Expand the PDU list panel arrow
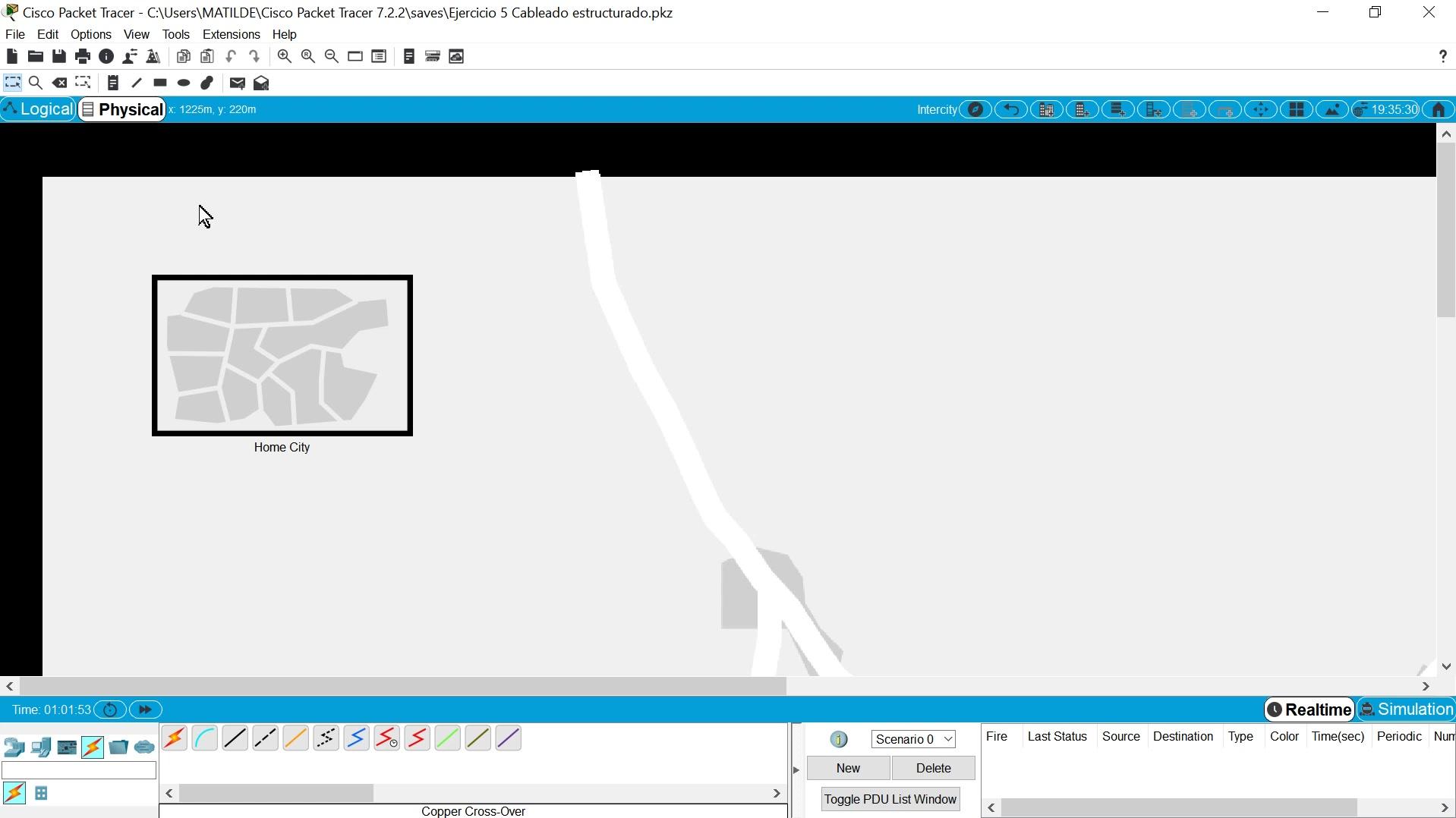 tap(796, 770)
